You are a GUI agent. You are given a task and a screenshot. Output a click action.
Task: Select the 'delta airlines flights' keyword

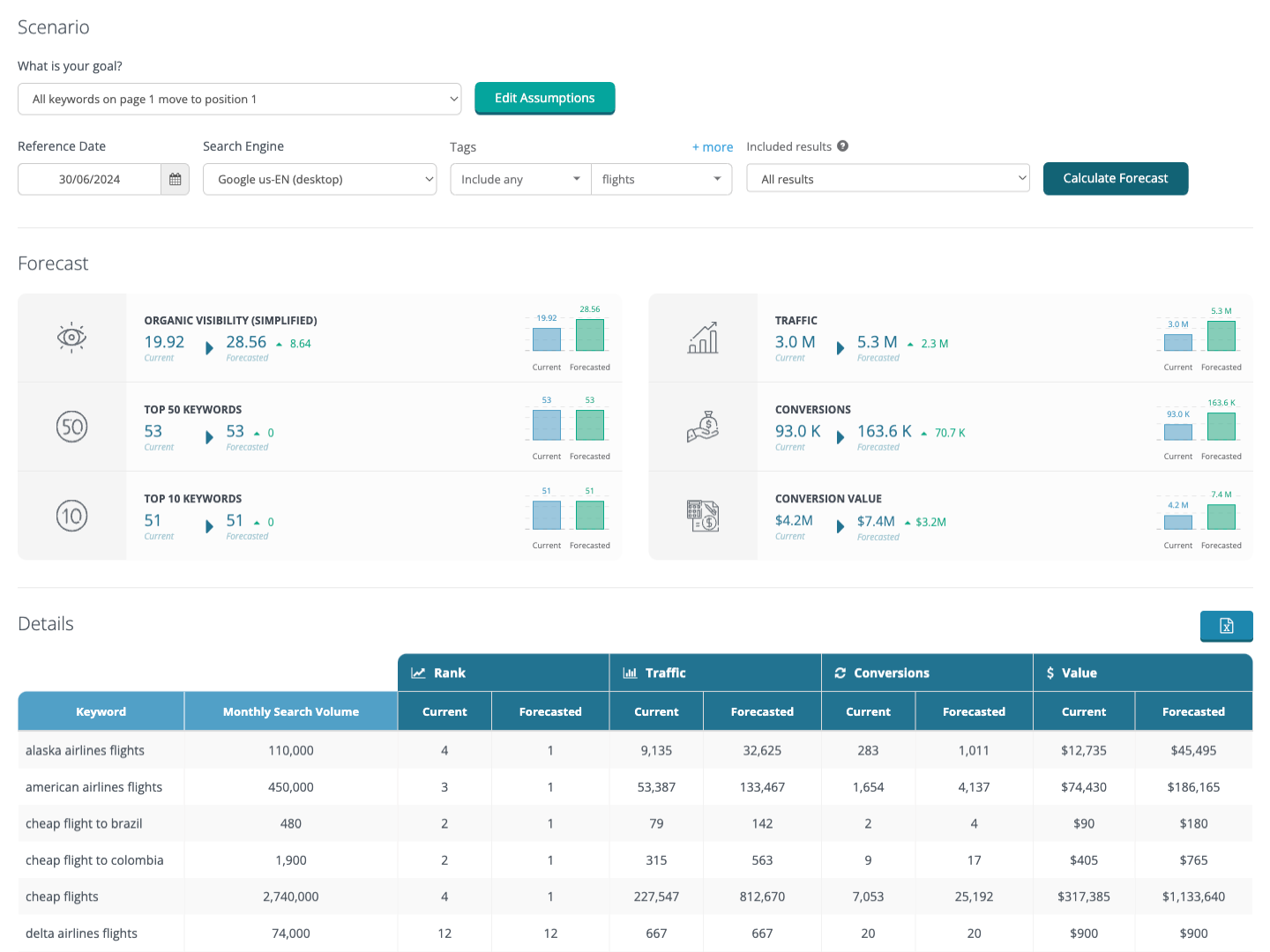(x=81, y=933)
